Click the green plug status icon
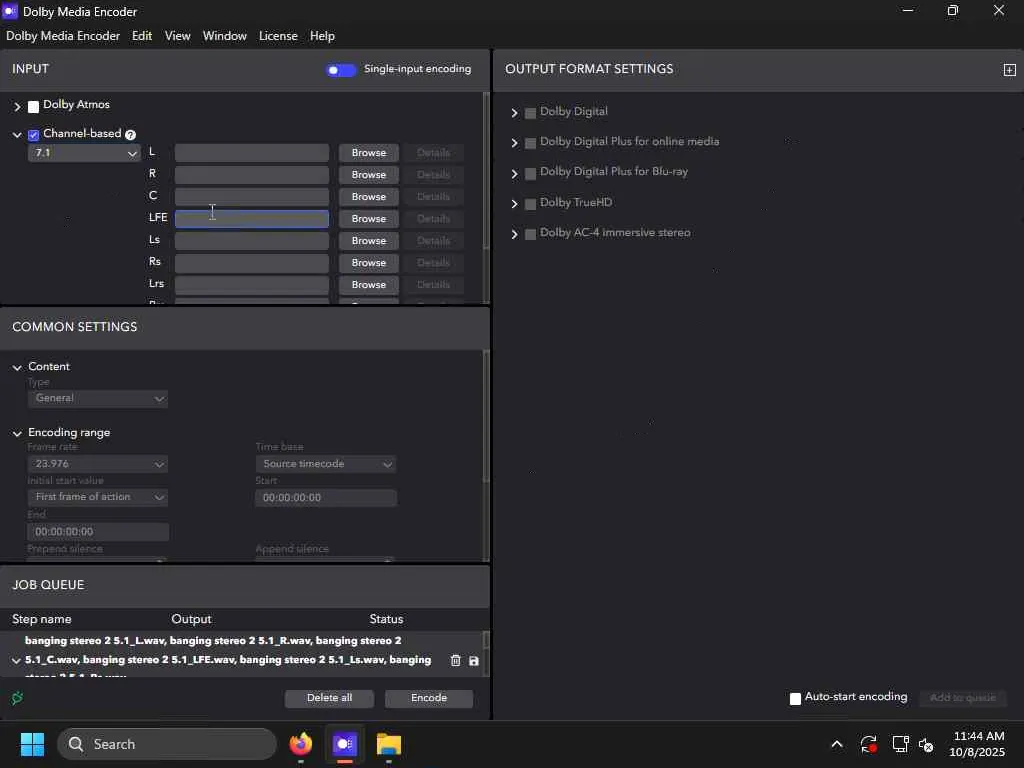 click(x=18, y=698)
